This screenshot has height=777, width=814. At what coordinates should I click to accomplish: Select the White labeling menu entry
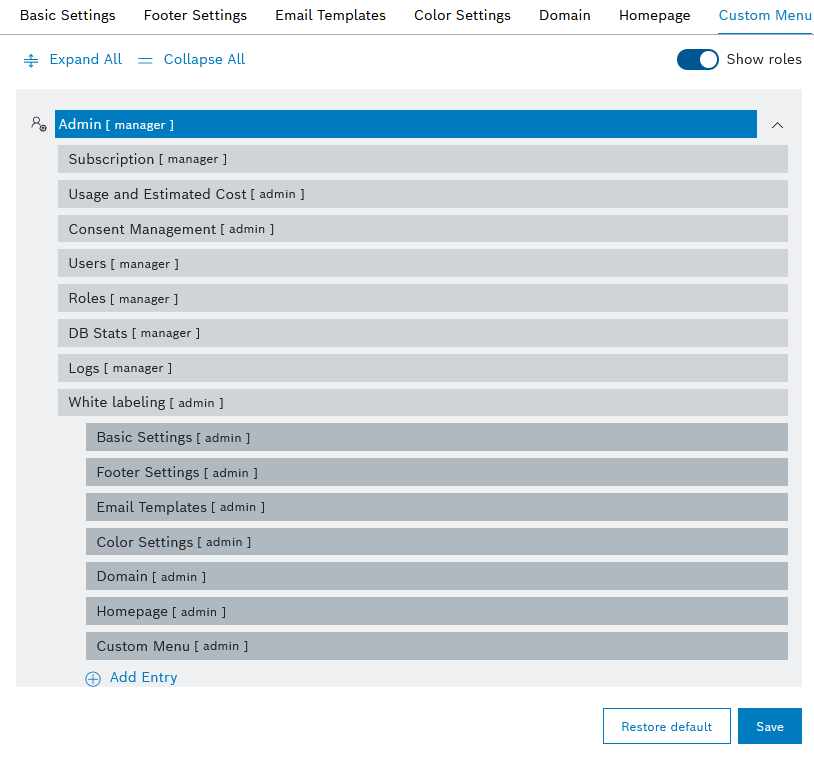[x=422, y=402]
